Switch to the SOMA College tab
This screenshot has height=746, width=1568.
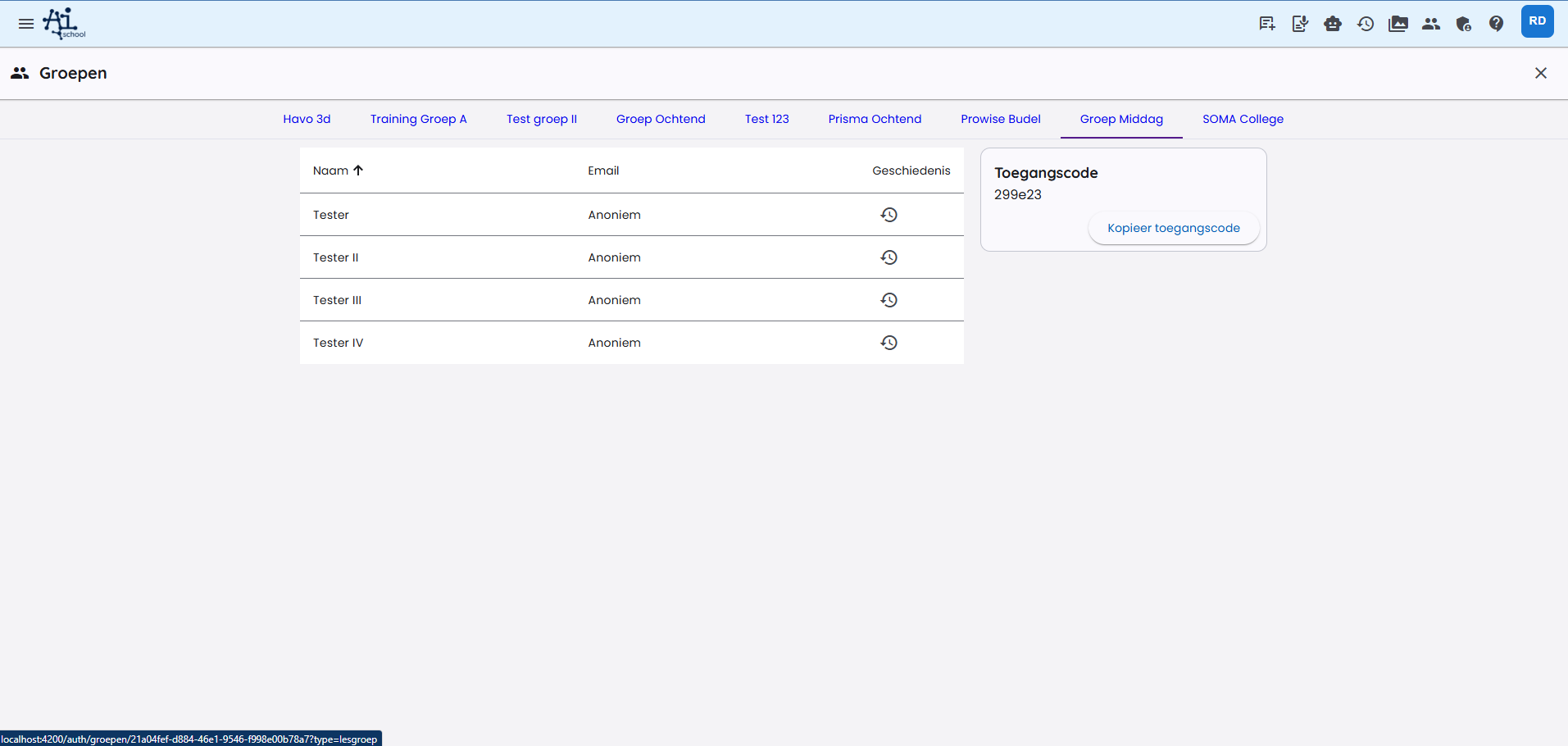click(1242, 119)
